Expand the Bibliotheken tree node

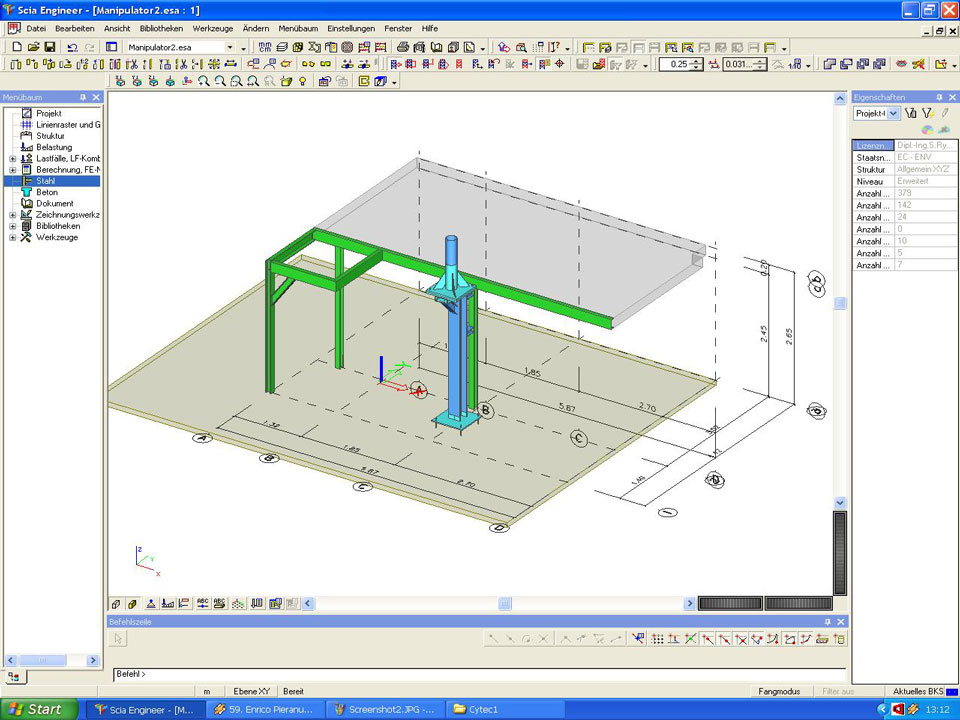(x=13, y=226)
